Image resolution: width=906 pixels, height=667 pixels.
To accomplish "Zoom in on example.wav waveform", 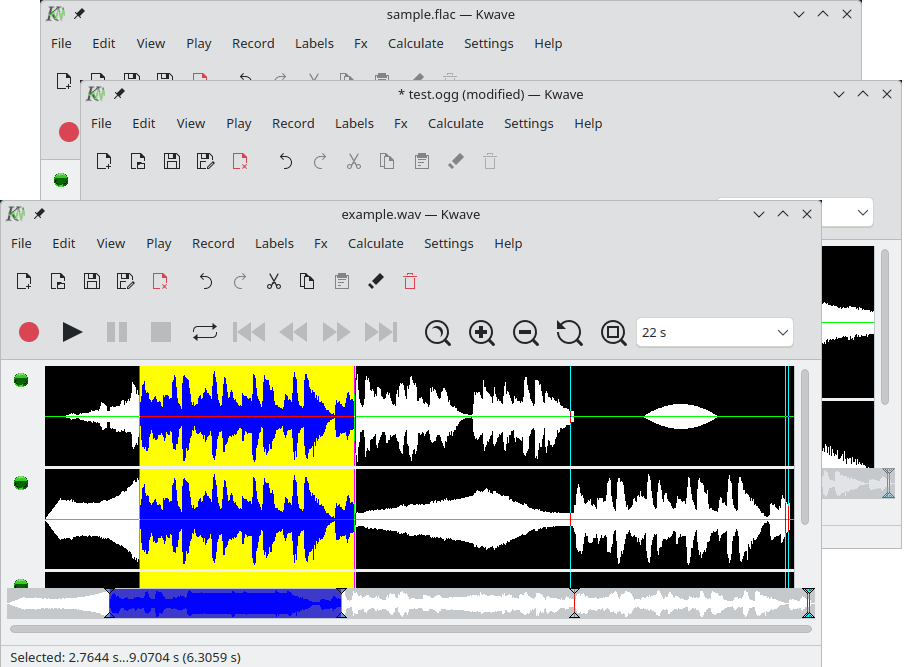I will (x=482, y=333).
